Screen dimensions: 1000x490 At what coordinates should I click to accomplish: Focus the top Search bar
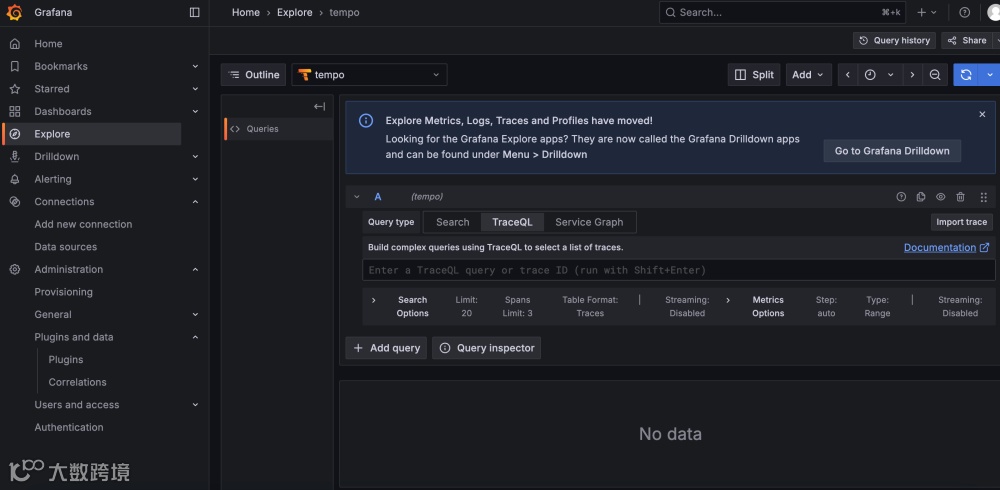783,12
